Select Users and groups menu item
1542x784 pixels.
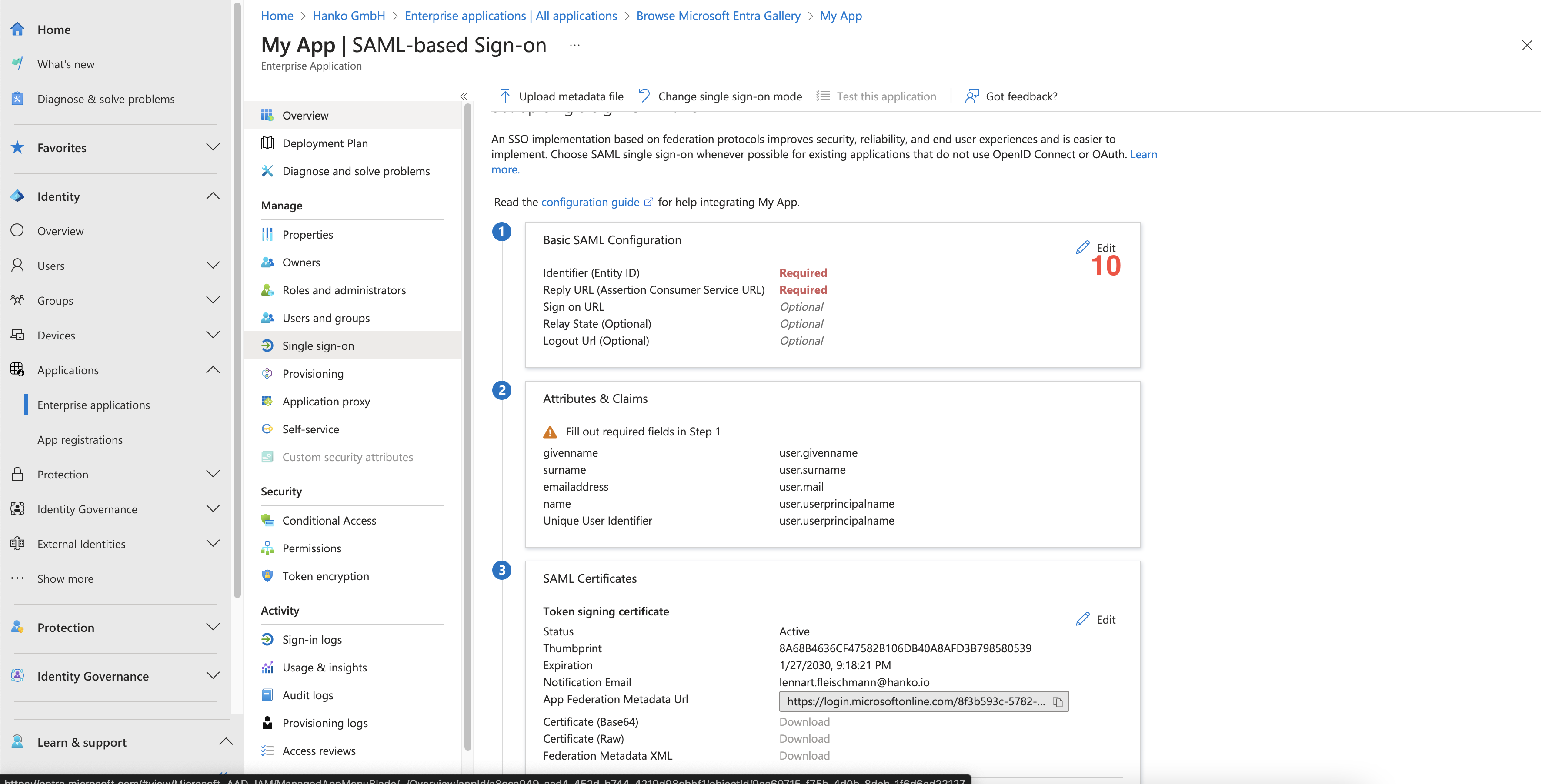(x=326, y=318)
